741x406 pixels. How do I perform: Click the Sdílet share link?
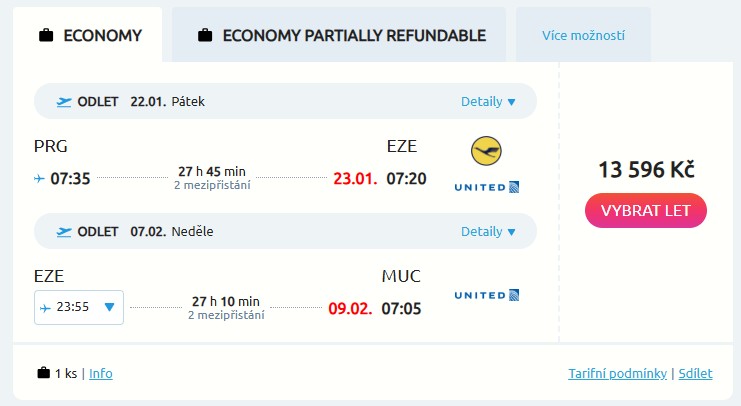coord(695,374)
